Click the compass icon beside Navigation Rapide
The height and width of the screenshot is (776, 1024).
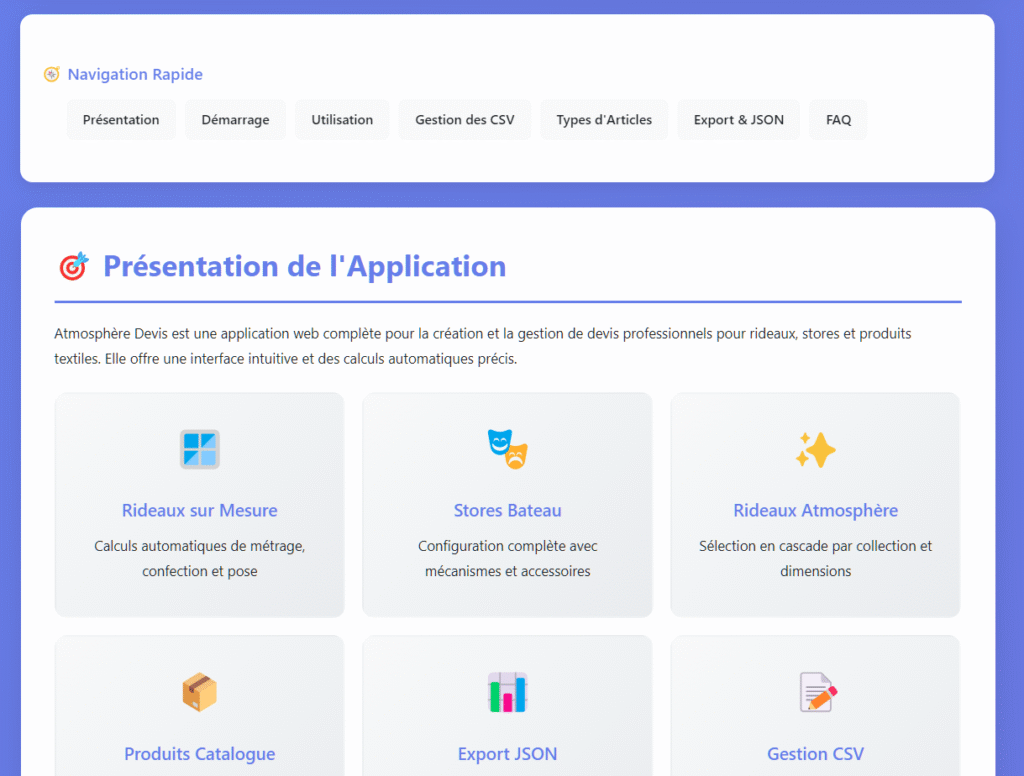click(x=52, y=75)
